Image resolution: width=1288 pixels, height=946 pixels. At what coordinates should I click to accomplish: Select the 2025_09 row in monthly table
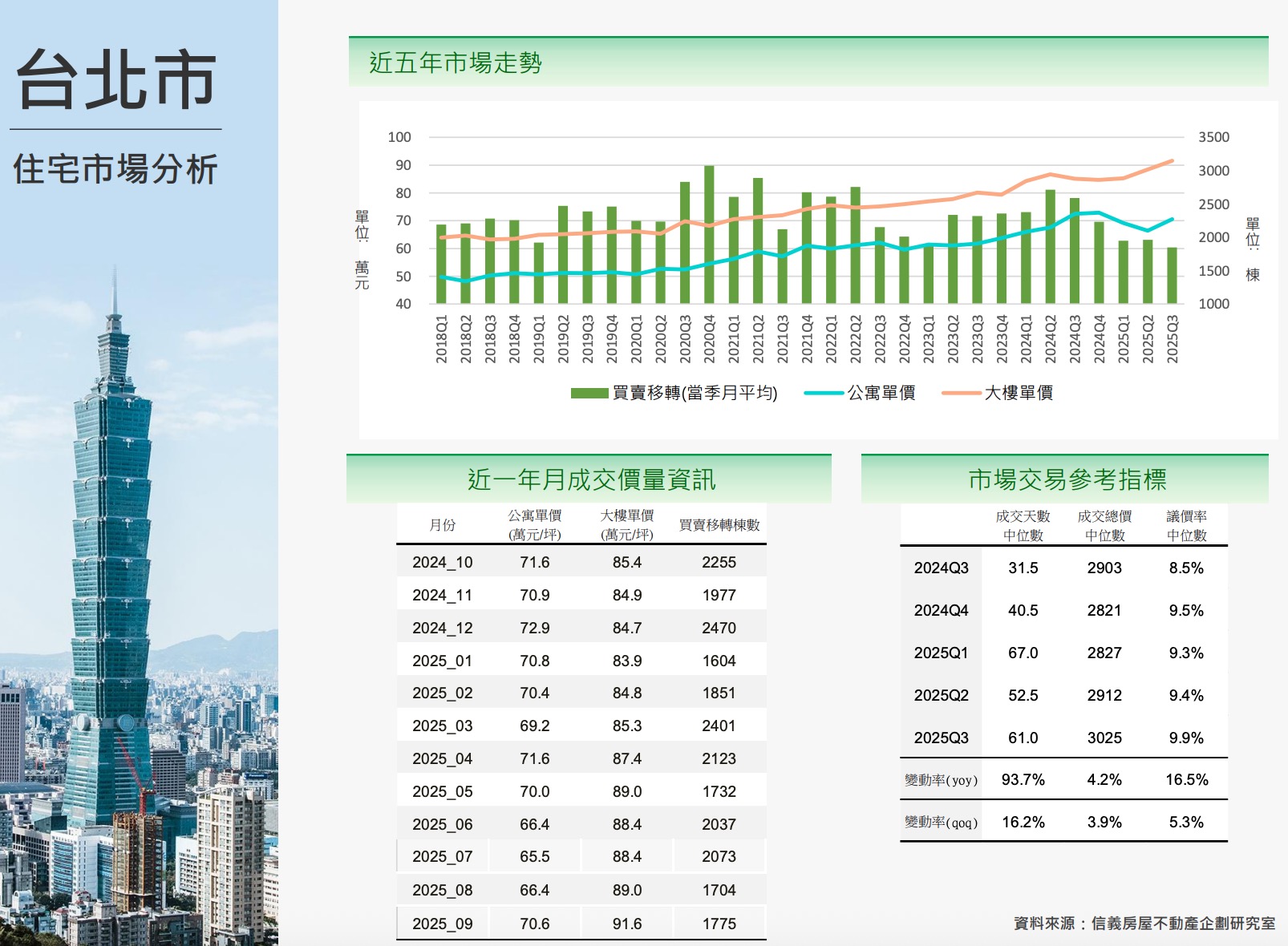click(581, 924)
